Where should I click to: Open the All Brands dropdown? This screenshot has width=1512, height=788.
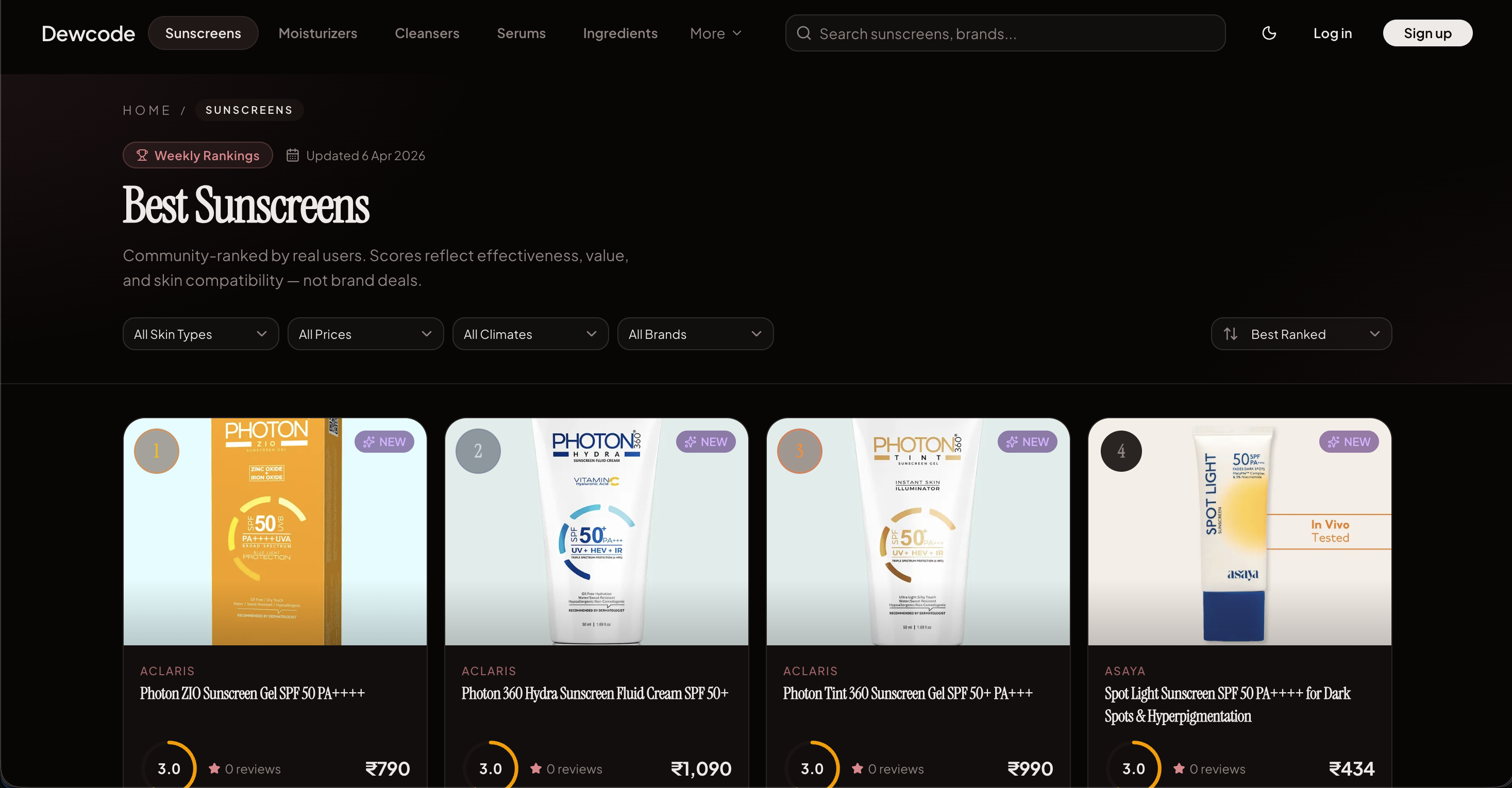click(695, 334)
